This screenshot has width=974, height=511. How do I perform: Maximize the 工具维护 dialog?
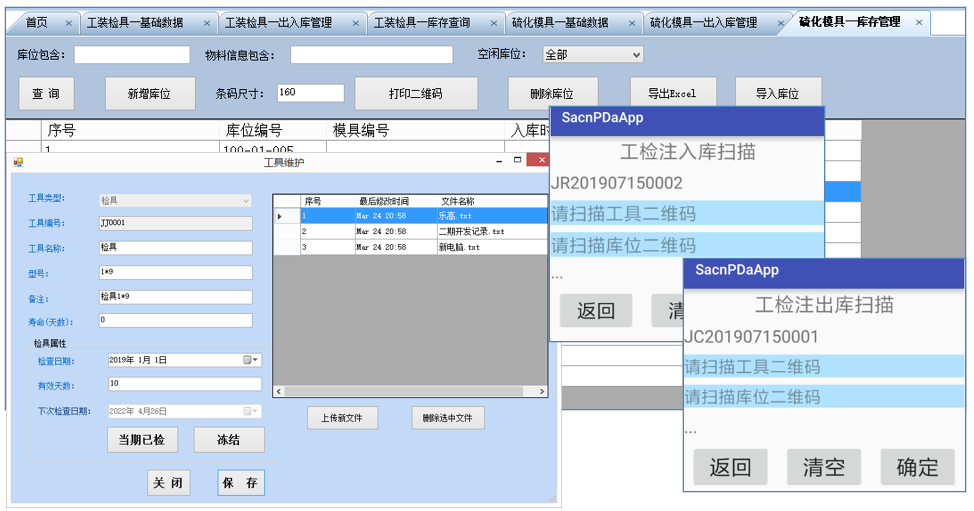[x=517, y=160]
